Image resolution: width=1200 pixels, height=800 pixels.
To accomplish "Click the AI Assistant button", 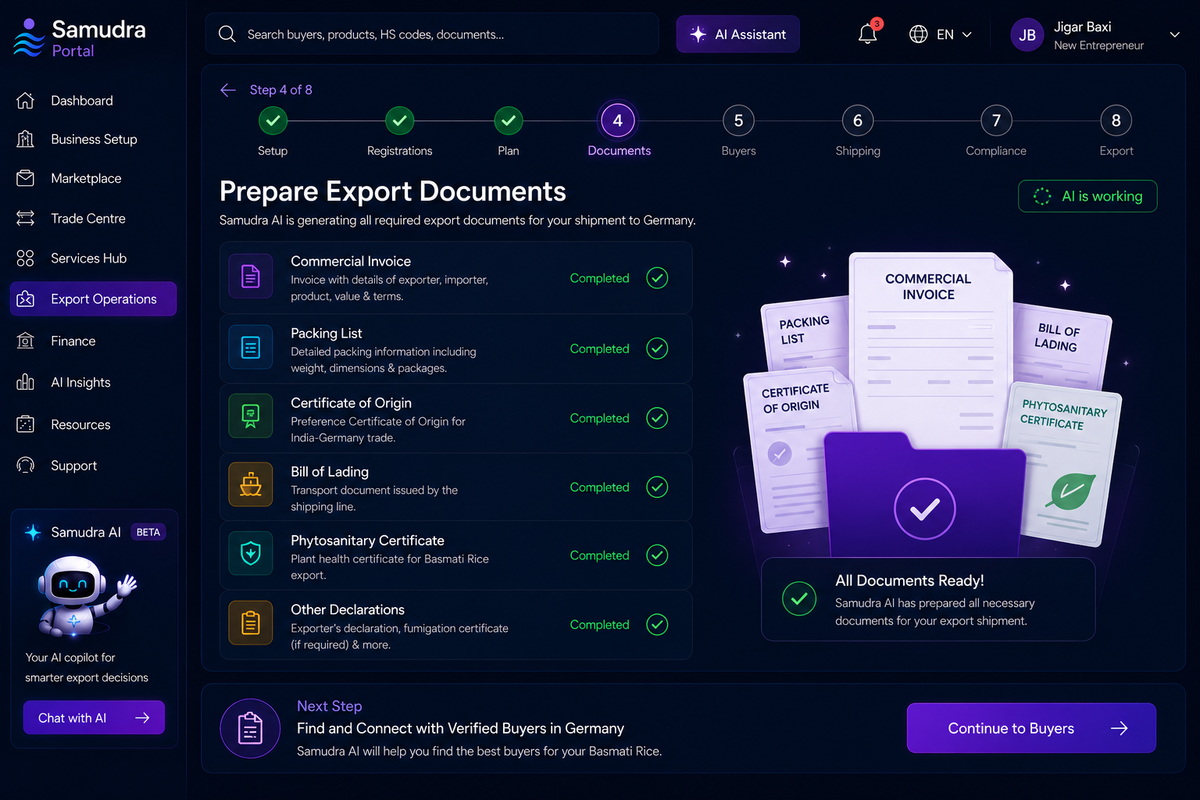I will (x=738, y=34).
